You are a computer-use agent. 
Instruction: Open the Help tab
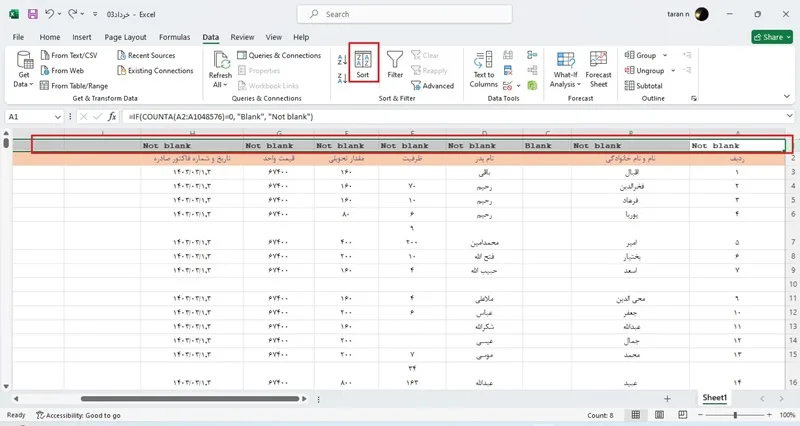pos(301,37)
